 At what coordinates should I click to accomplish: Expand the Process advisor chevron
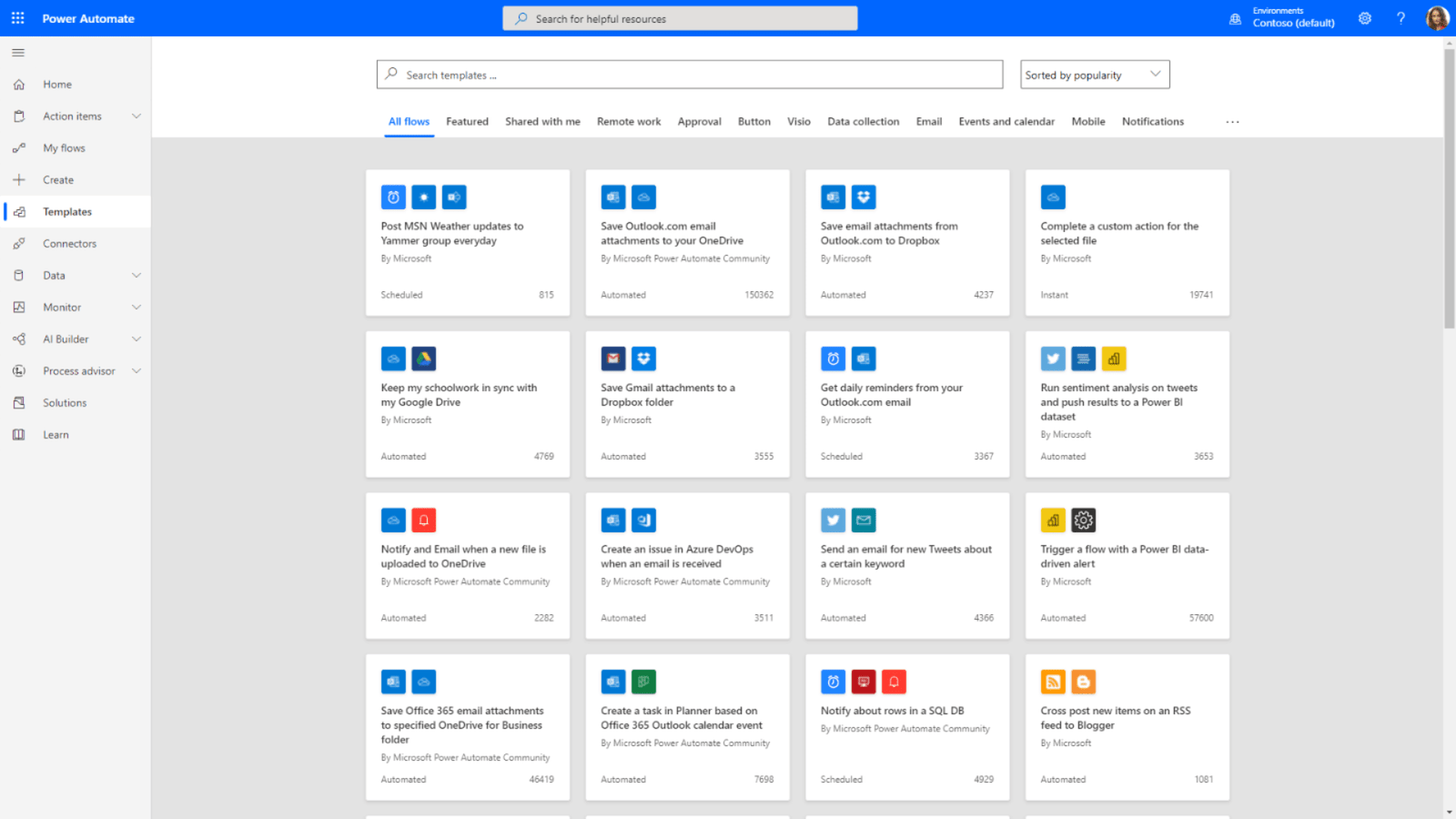[x=136, y=371]
